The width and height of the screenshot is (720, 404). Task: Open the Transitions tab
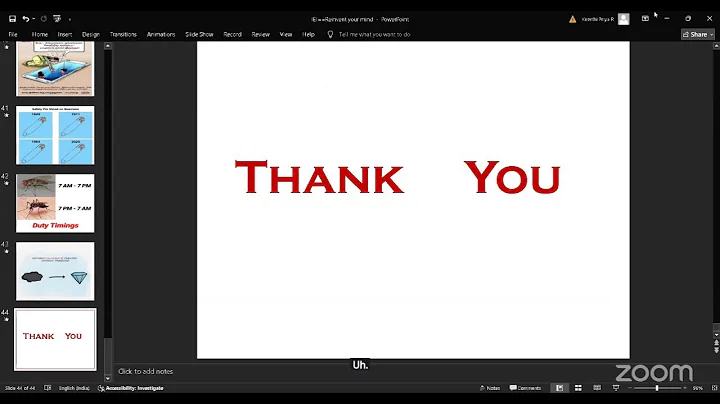(x=123, y=34)
